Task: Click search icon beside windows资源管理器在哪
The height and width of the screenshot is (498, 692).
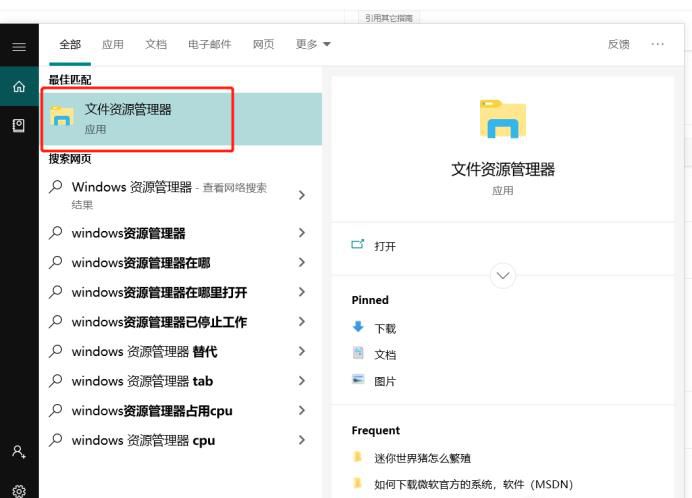Action: 56,262
